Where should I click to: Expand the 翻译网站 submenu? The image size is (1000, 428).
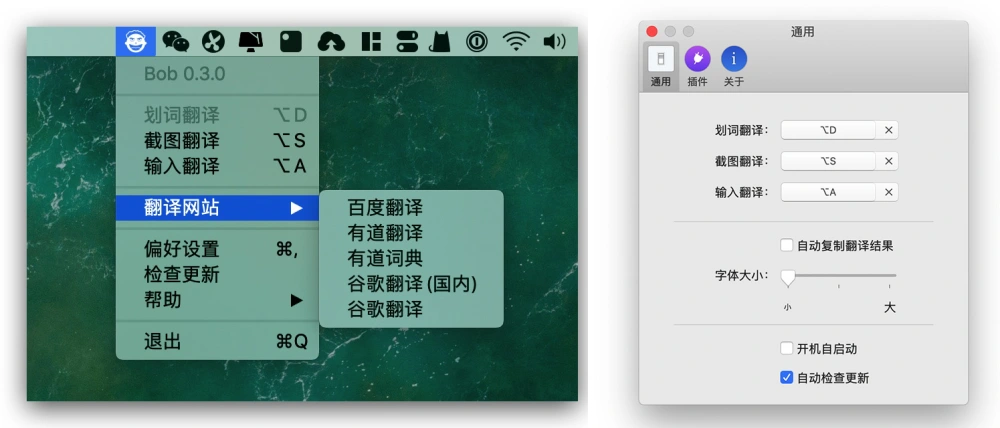(x=217, y=208)
